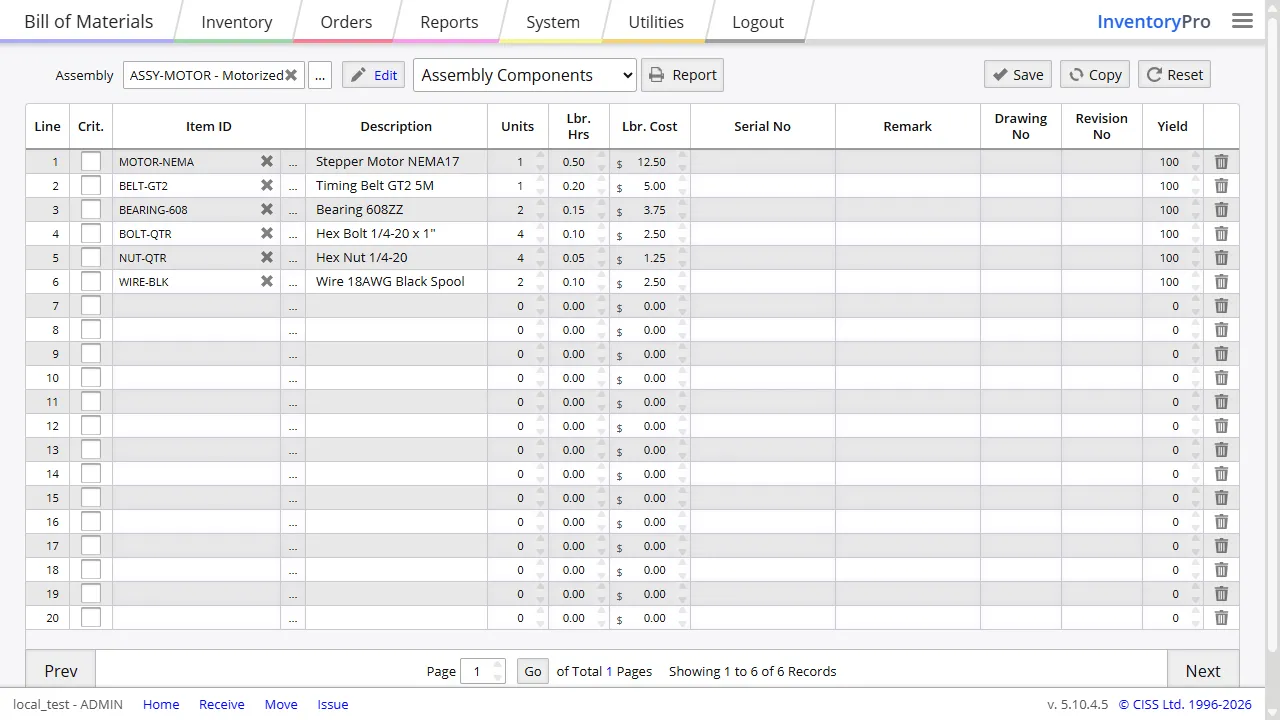Open the Receive footer link
Viewport: 1280px width, 720px height.
tap(222, 704)
